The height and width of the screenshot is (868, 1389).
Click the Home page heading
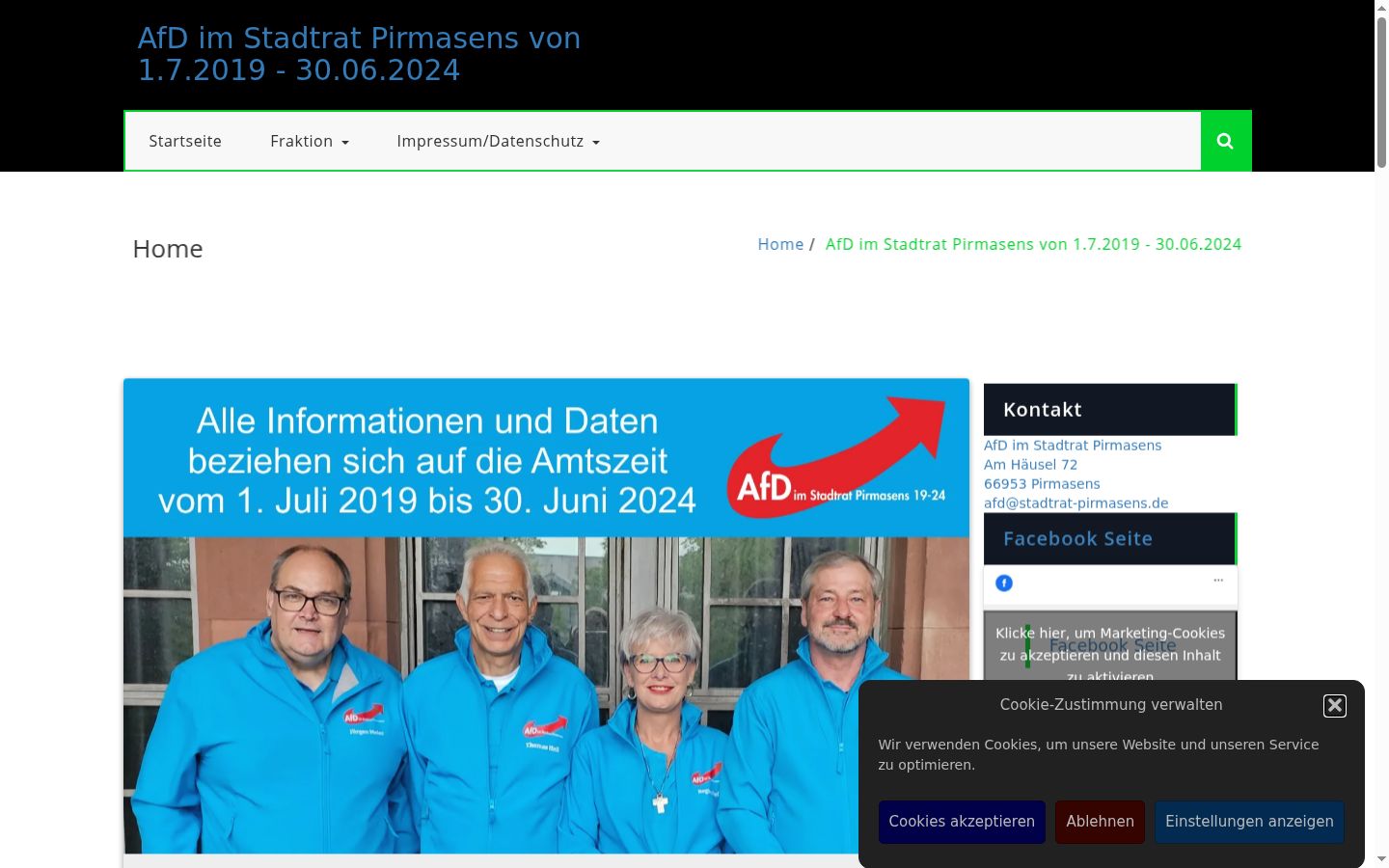point(168,249)
